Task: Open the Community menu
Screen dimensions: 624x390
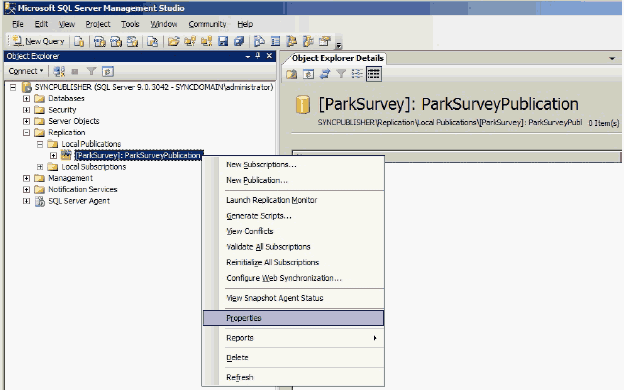Action: 207,24
